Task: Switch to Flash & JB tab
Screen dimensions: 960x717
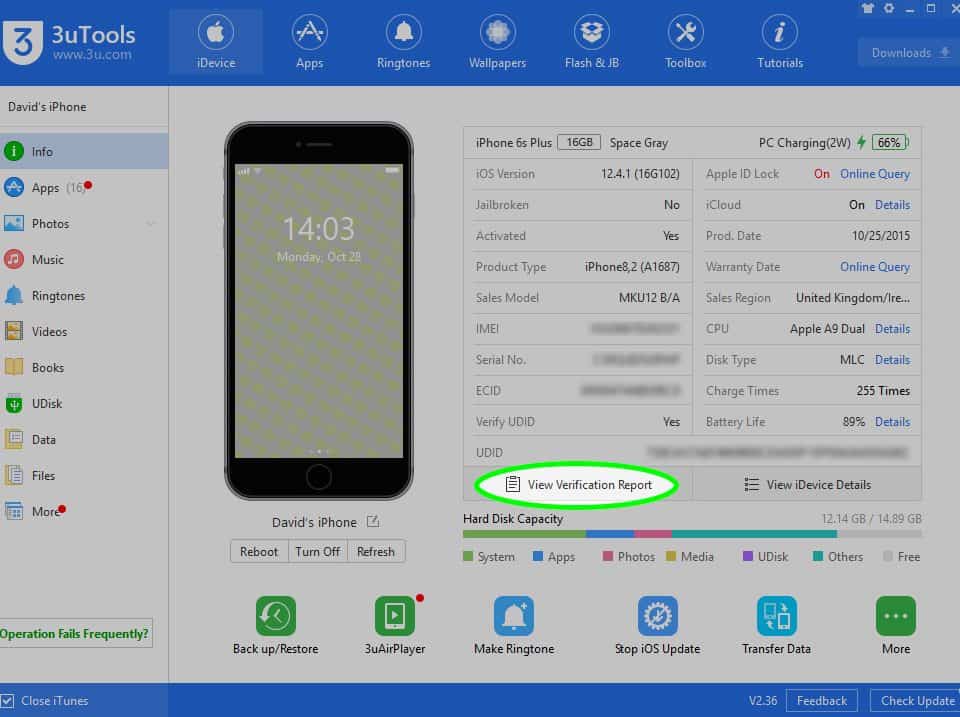Action: coord(591,42)
